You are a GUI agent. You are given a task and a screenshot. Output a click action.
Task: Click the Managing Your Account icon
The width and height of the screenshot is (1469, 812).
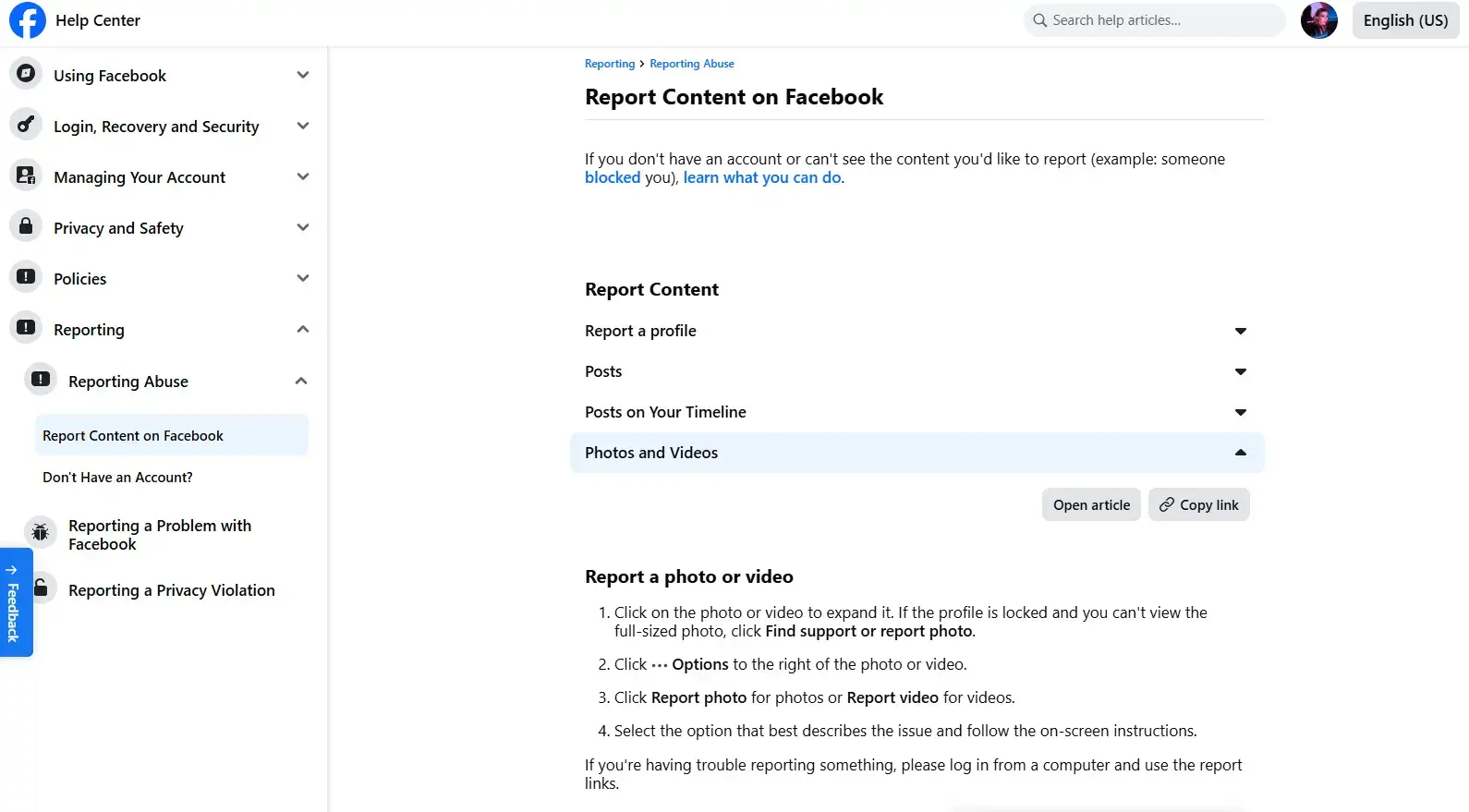pyautogui.click(x=26, y=175)
